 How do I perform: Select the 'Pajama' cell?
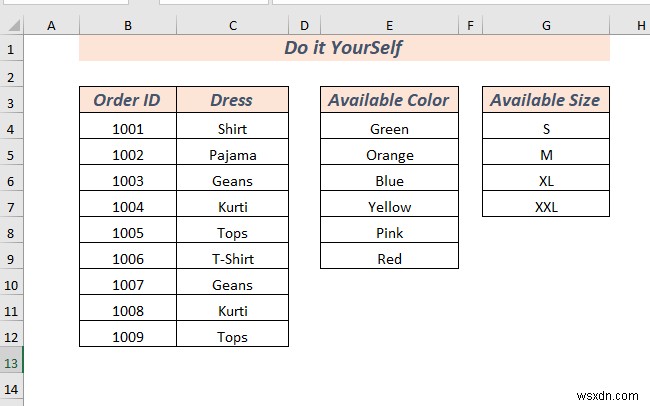[x=232, y=155]
